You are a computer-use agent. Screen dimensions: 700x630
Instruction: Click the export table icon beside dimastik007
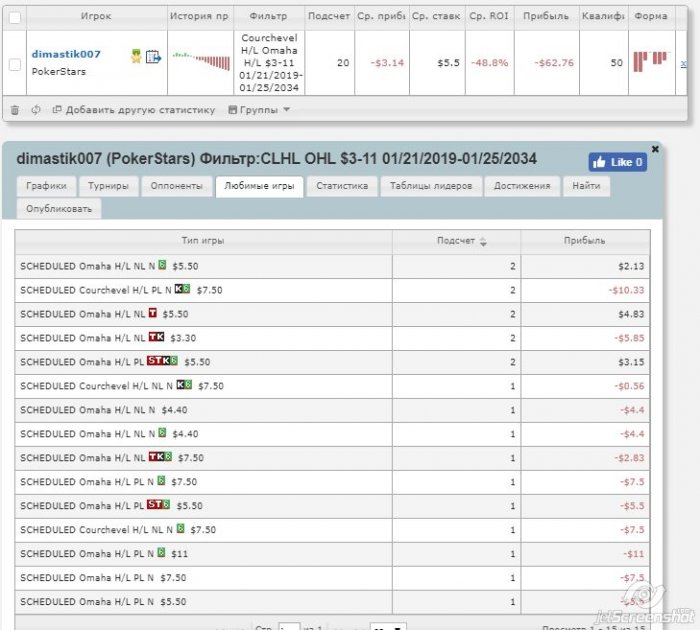153,57
